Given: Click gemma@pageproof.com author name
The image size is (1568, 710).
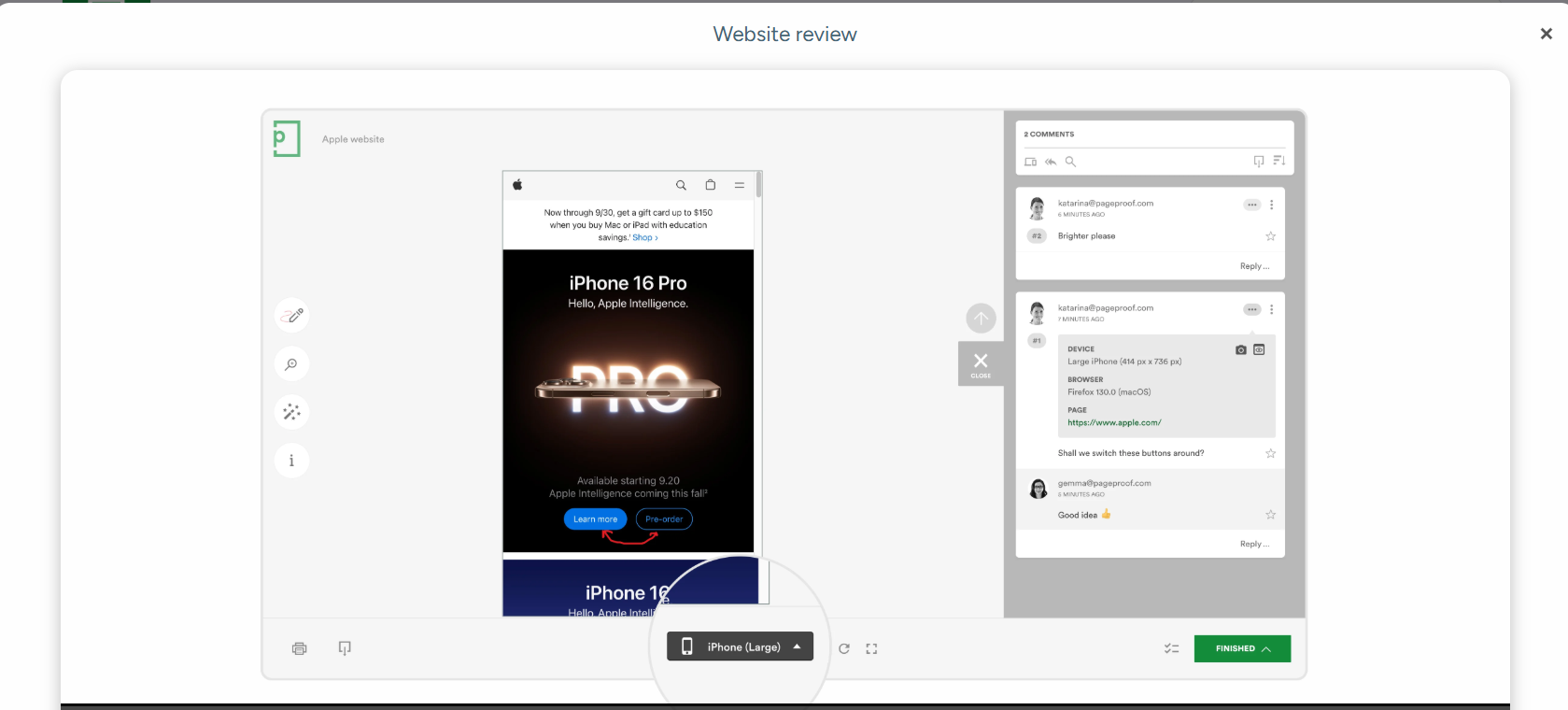Looking at the screenshot, I should pos(1104,483).
